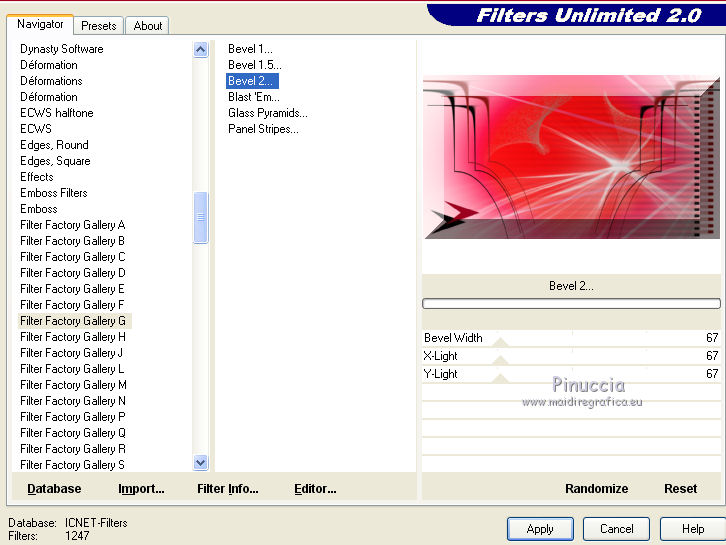
Task: Select Filter Factory Gallery M
Action: click(73, 385)
